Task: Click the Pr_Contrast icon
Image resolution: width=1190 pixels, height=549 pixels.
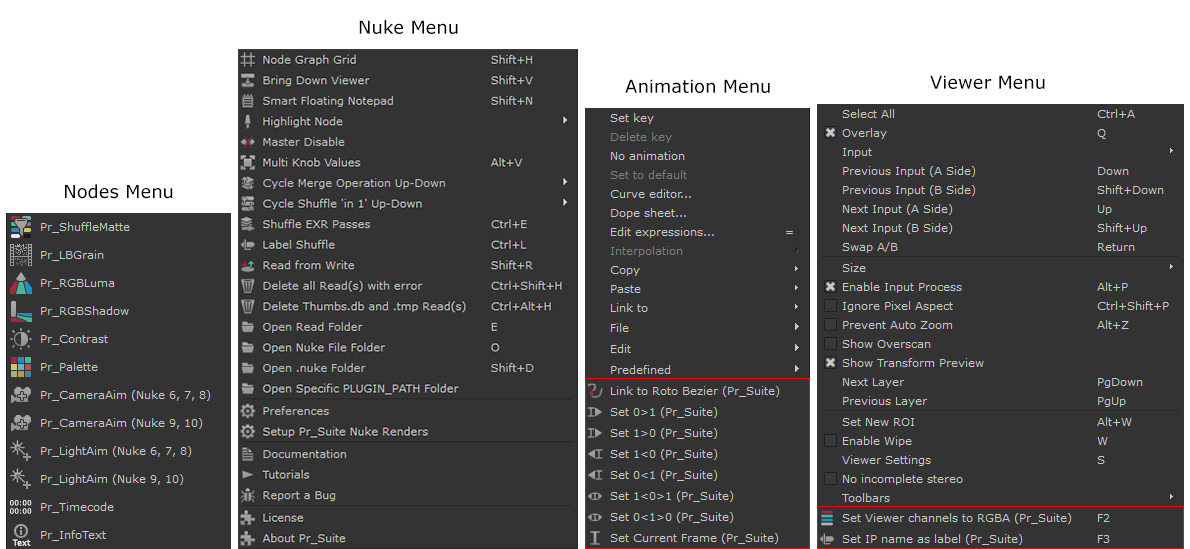Action: 21,339
